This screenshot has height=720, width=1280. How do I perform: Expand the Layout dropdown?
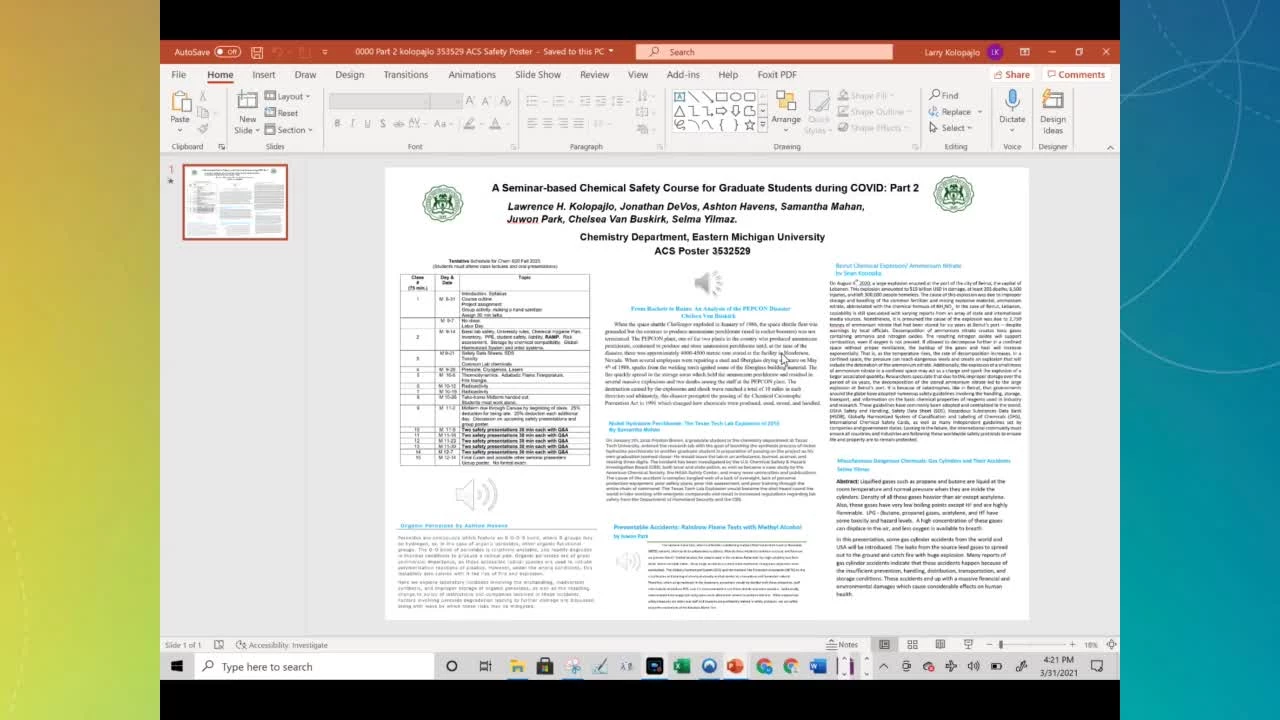tap(288, 97)
